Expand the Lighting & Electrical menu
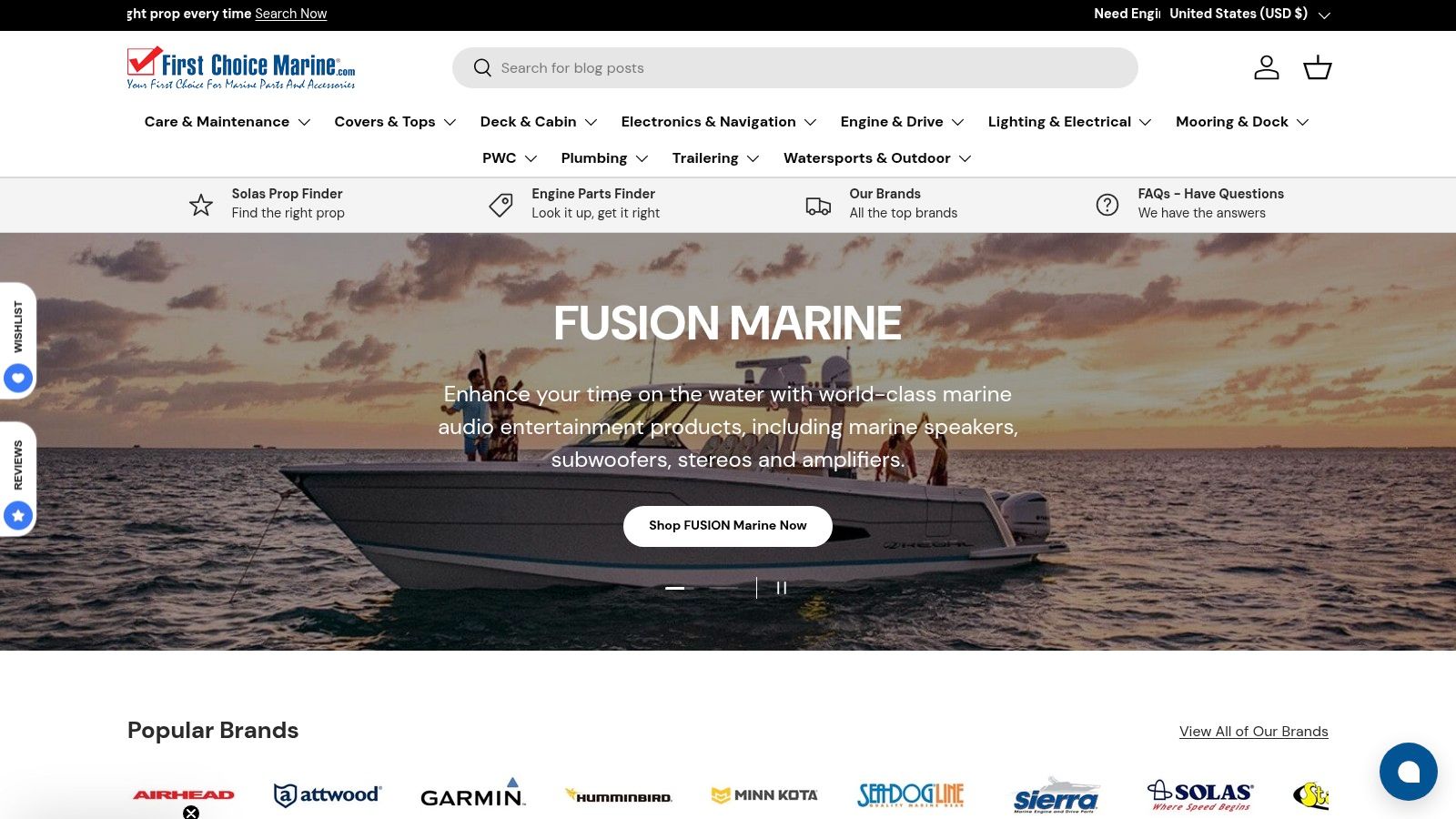Screen dimensions: 1456x819 click(x=1069, y=122)
